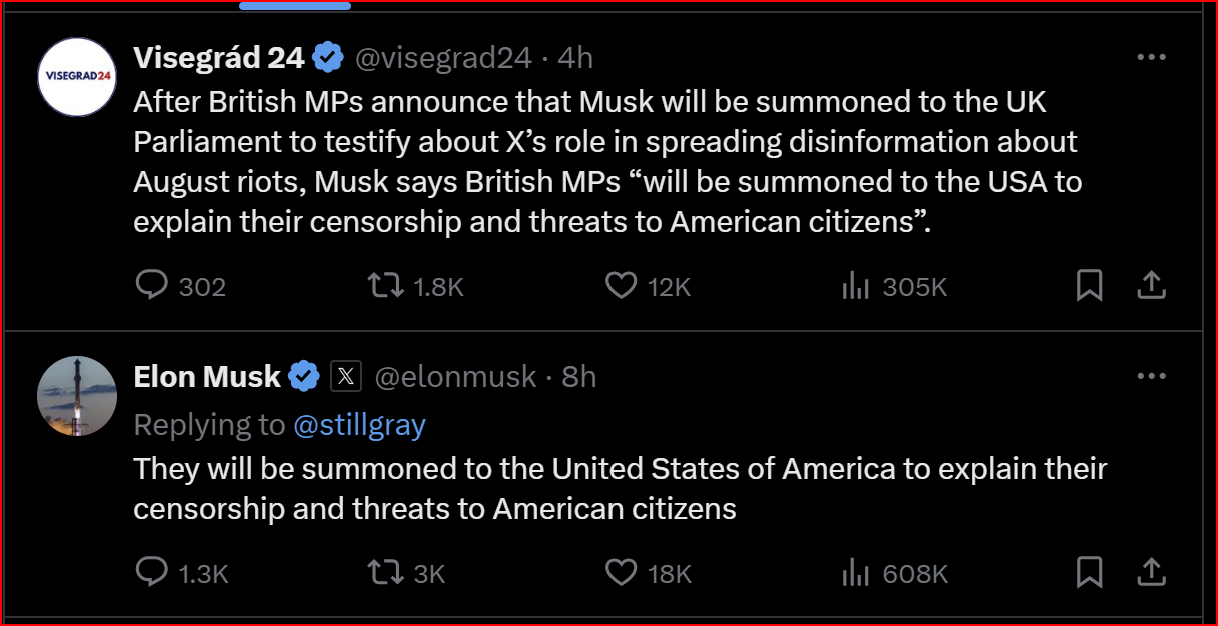Bookmark Elon Musk's post
This screenshot has height=626, width=1218.
pos(1089,573)
